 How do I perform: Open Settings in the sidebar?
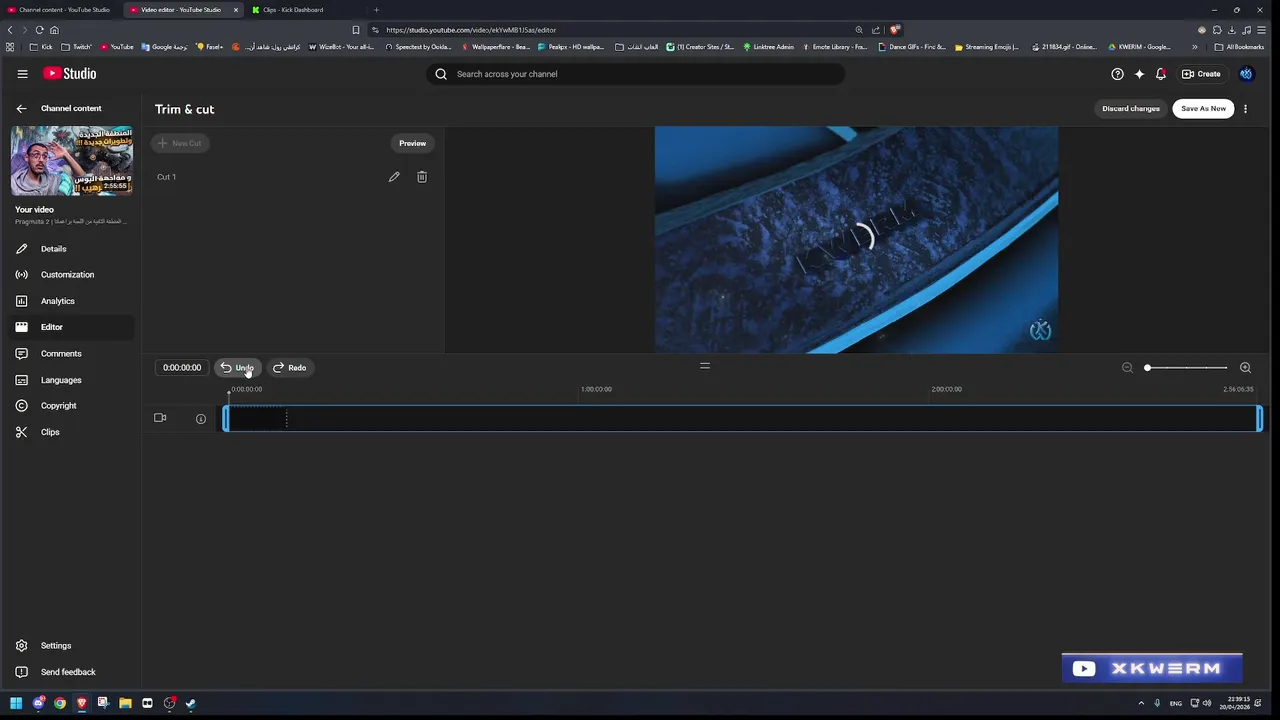[70, 646]
